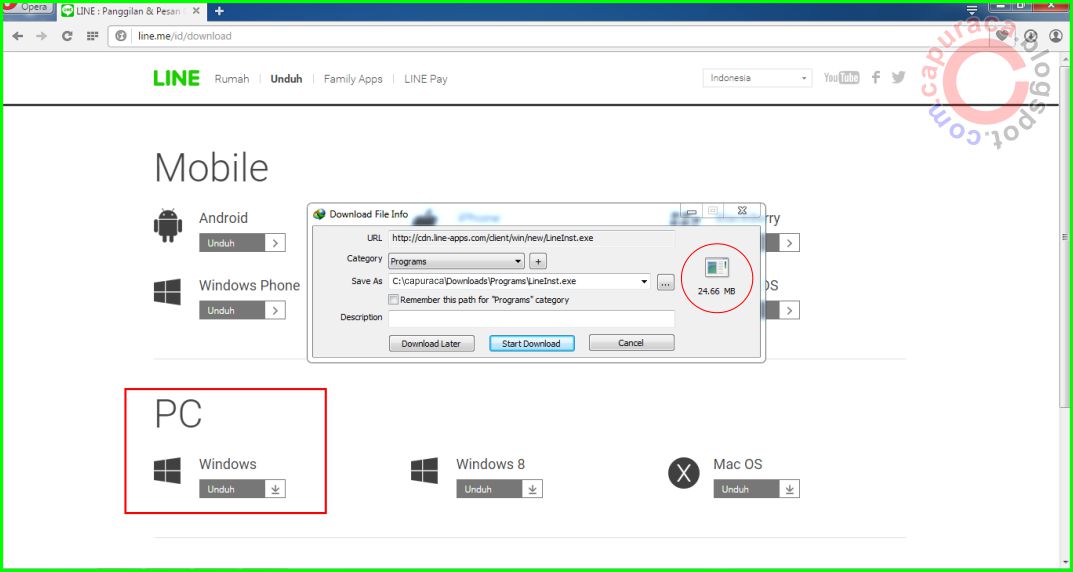Click the heart bookmark icon
Viewport: 1073px width, 572px height.
pos(1001,36)
